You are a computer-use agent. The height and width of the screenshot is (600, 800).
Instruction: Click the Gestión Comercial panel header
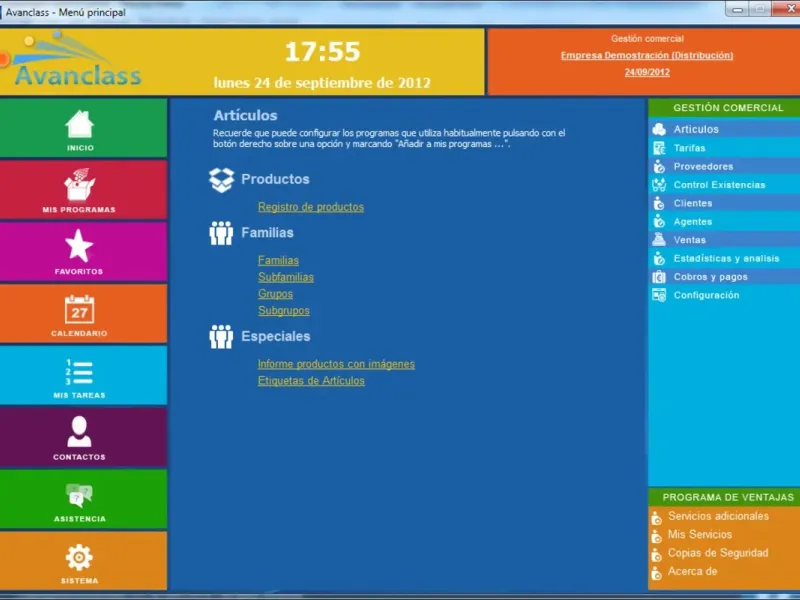click(x=724, y=108)
